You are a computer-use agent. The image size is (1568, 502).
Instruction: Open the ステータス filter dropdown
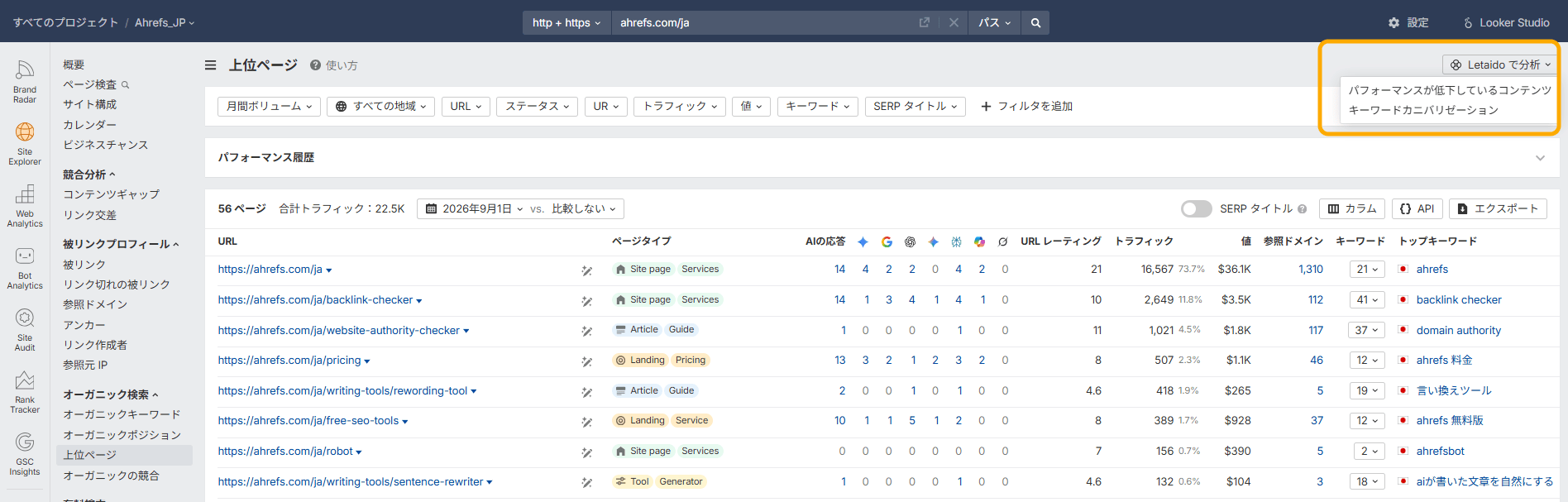point(538,106)
